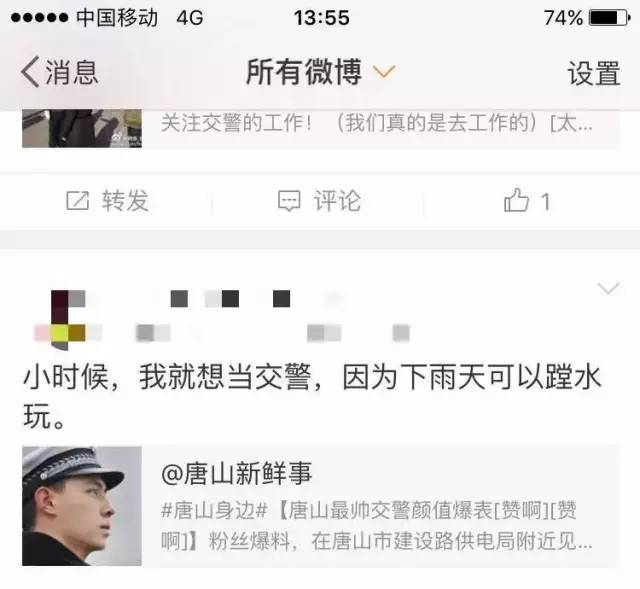Viewport: 640px width, 589px height.
Task: Open the top reposted post thumbnail
Action: point(82,128)
